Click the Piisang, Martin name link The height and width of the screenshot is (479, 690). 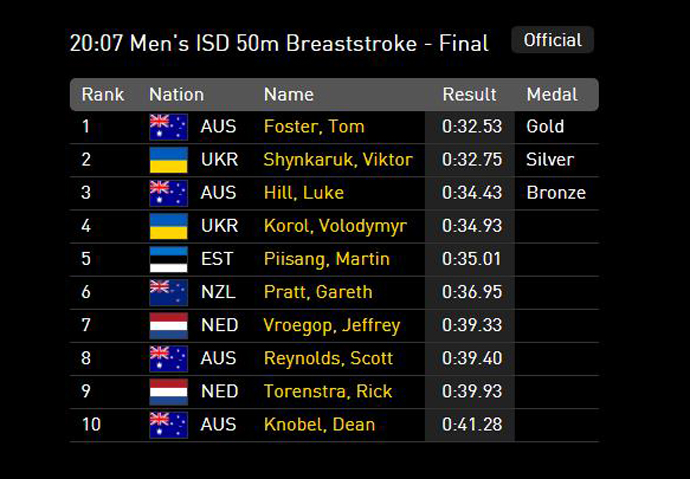pos(326,259)
